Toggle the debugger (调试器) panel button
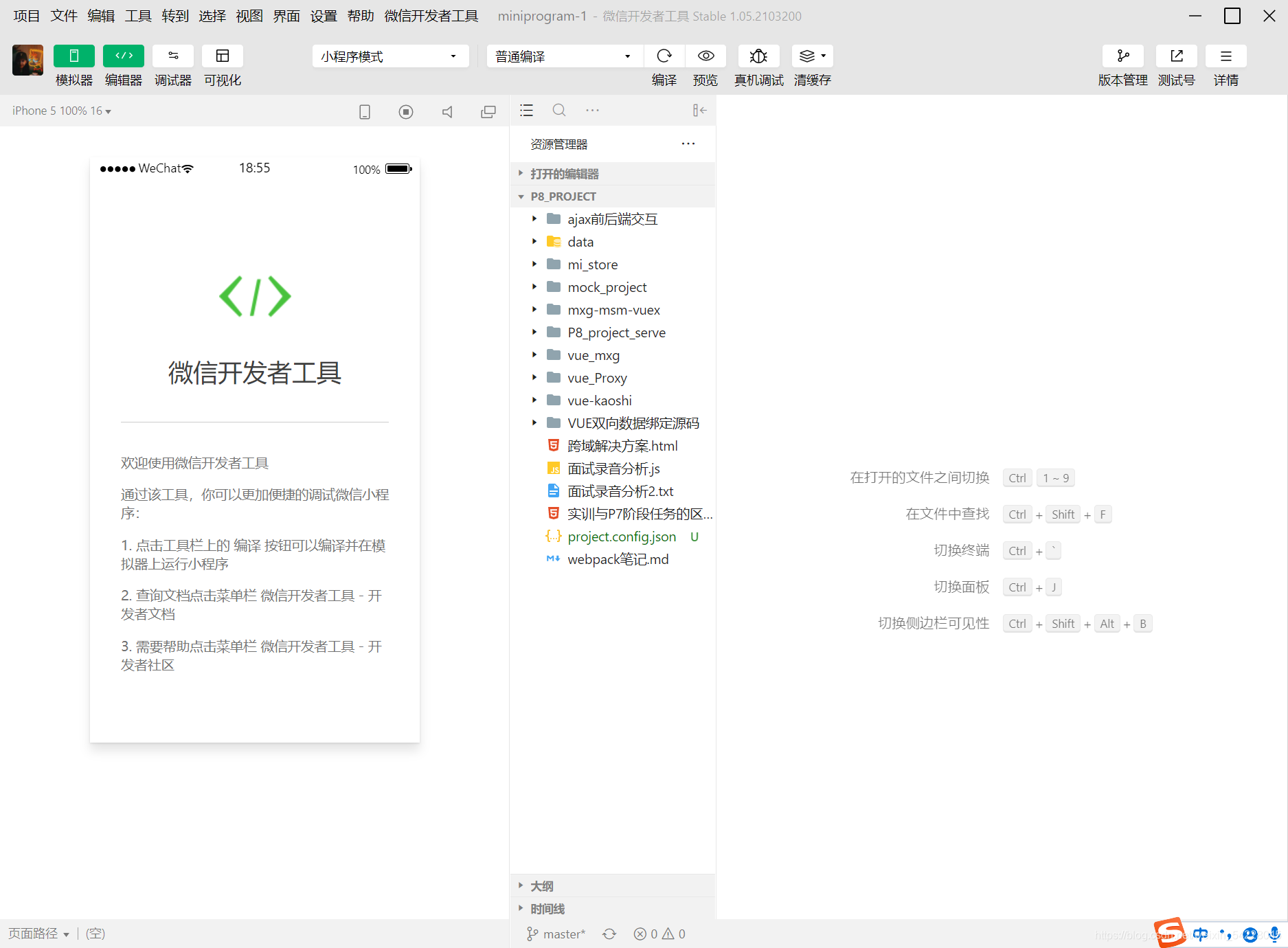The height and width of the screenshot is (948, 1288). [173, 56]
